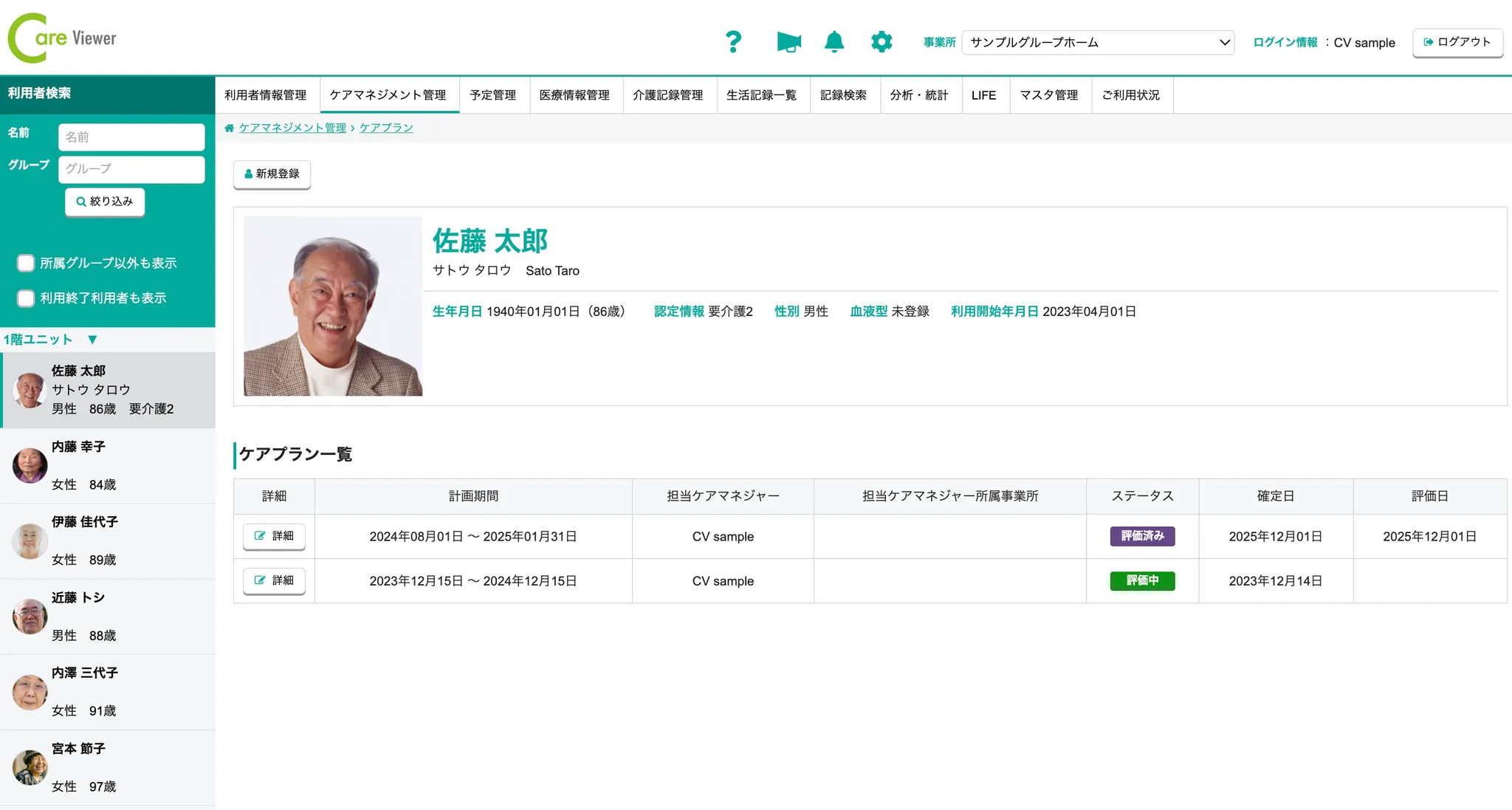Click the green 評価中 status badge
Image resolution: width=1512 pixels, height=810 pixels.
point(1142,580)
